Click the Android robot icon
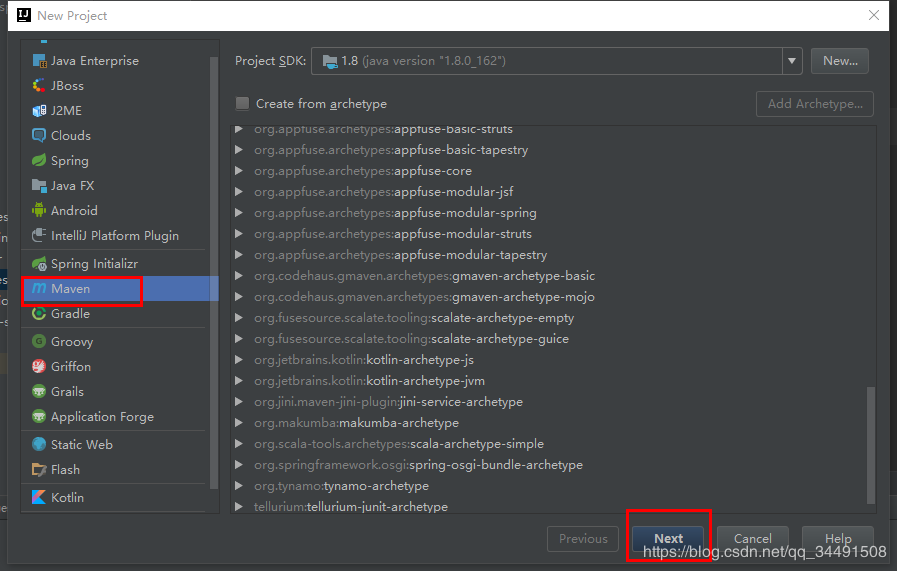Screen dimensions: 897x571 pyautogui.click(x=39, y=211)
